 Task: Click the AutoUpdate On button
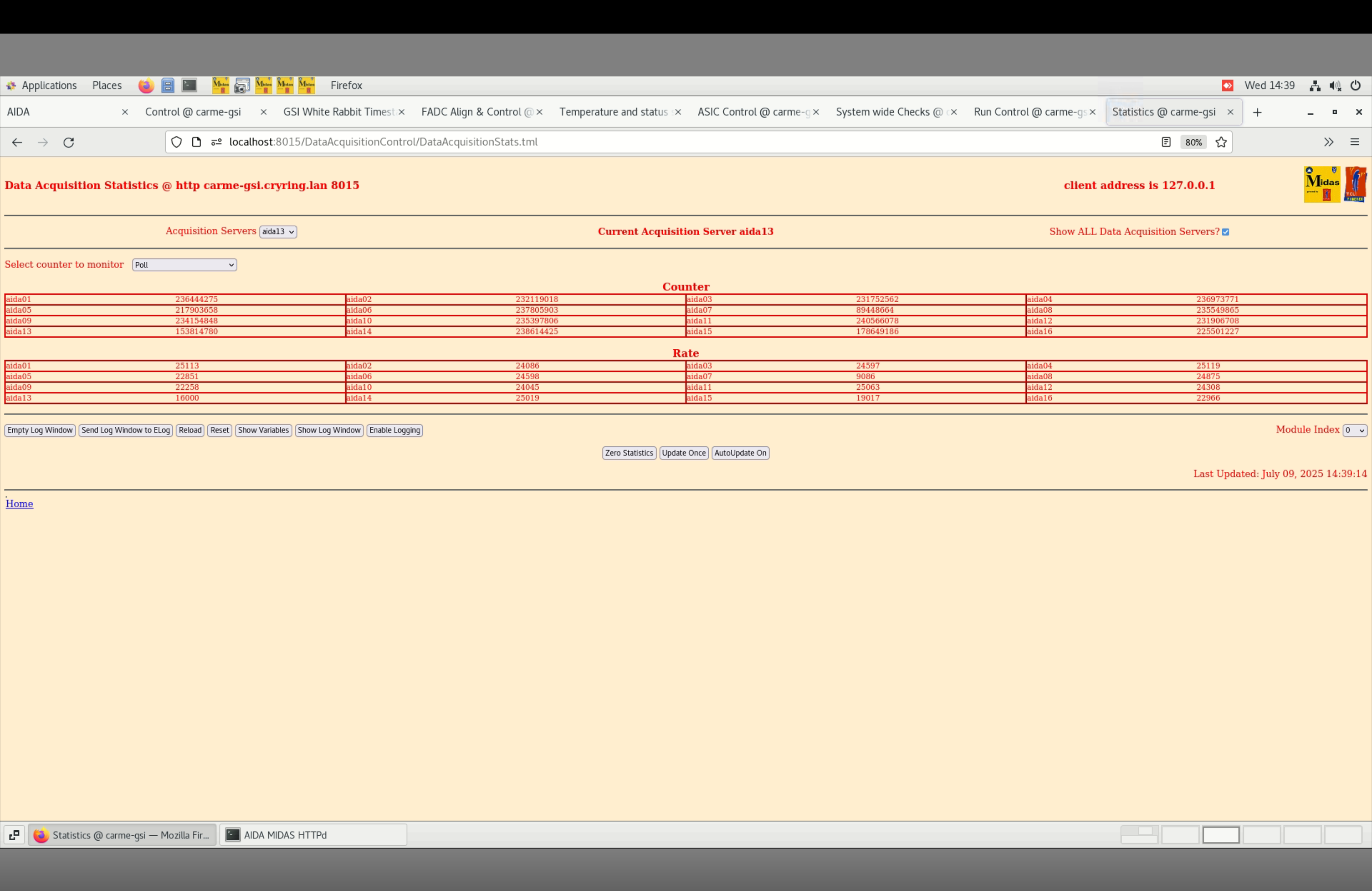click(x=740, y=453)
